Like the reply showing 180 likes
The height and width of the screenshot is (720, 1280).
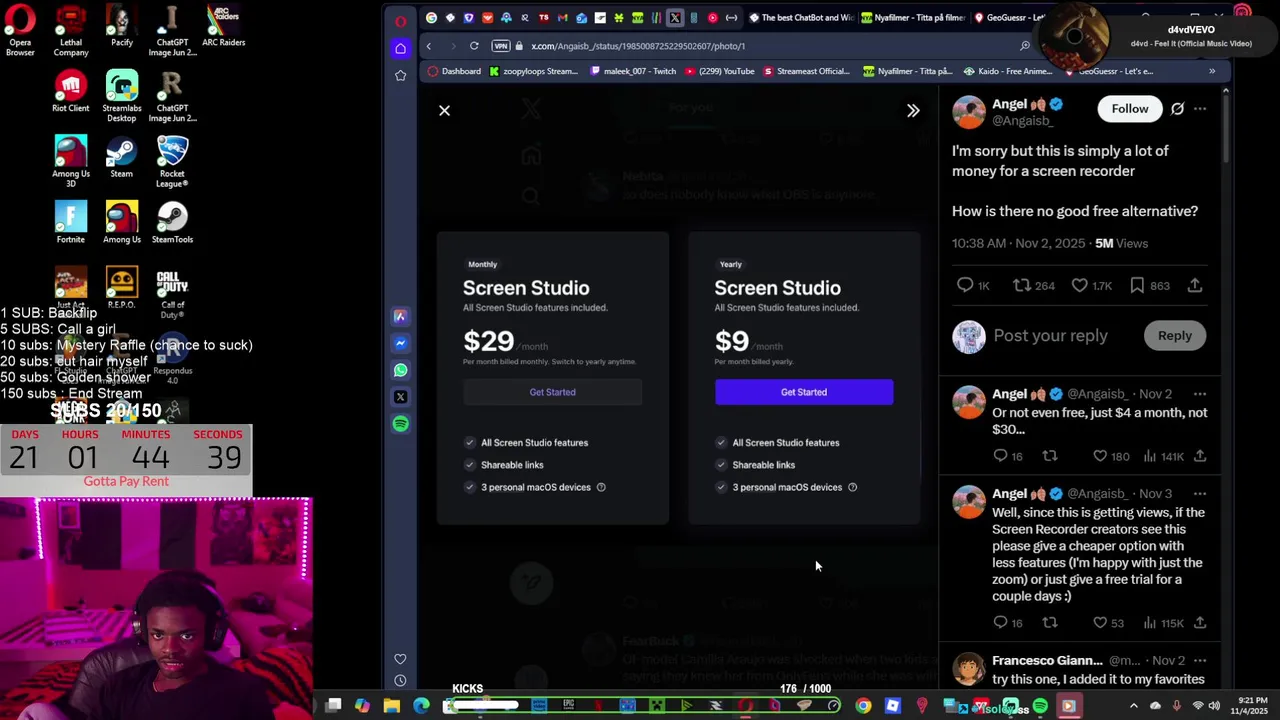tap(1110, 456)
